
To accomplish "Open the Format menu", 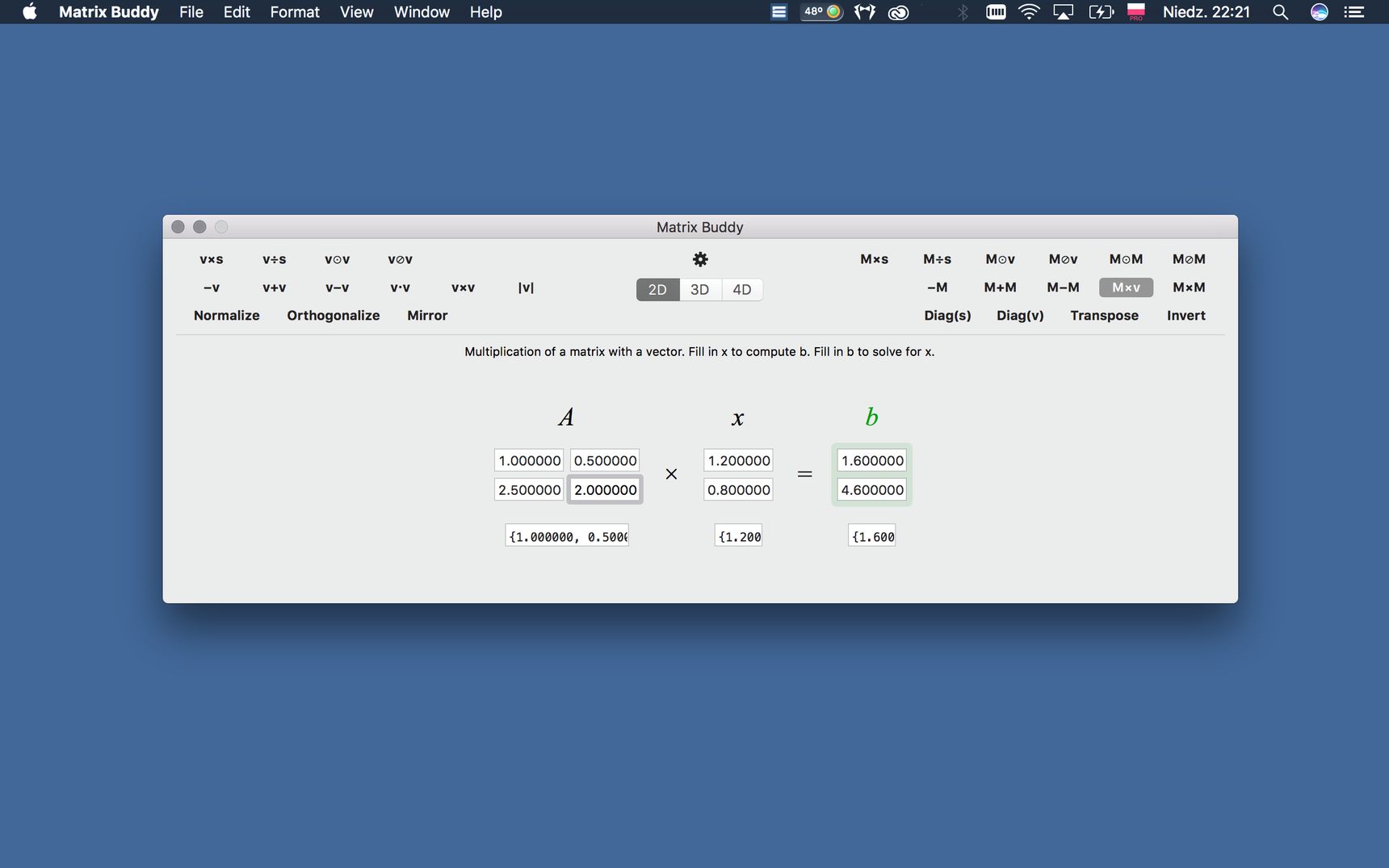I will pyautogui.click(x=295, y=11).
